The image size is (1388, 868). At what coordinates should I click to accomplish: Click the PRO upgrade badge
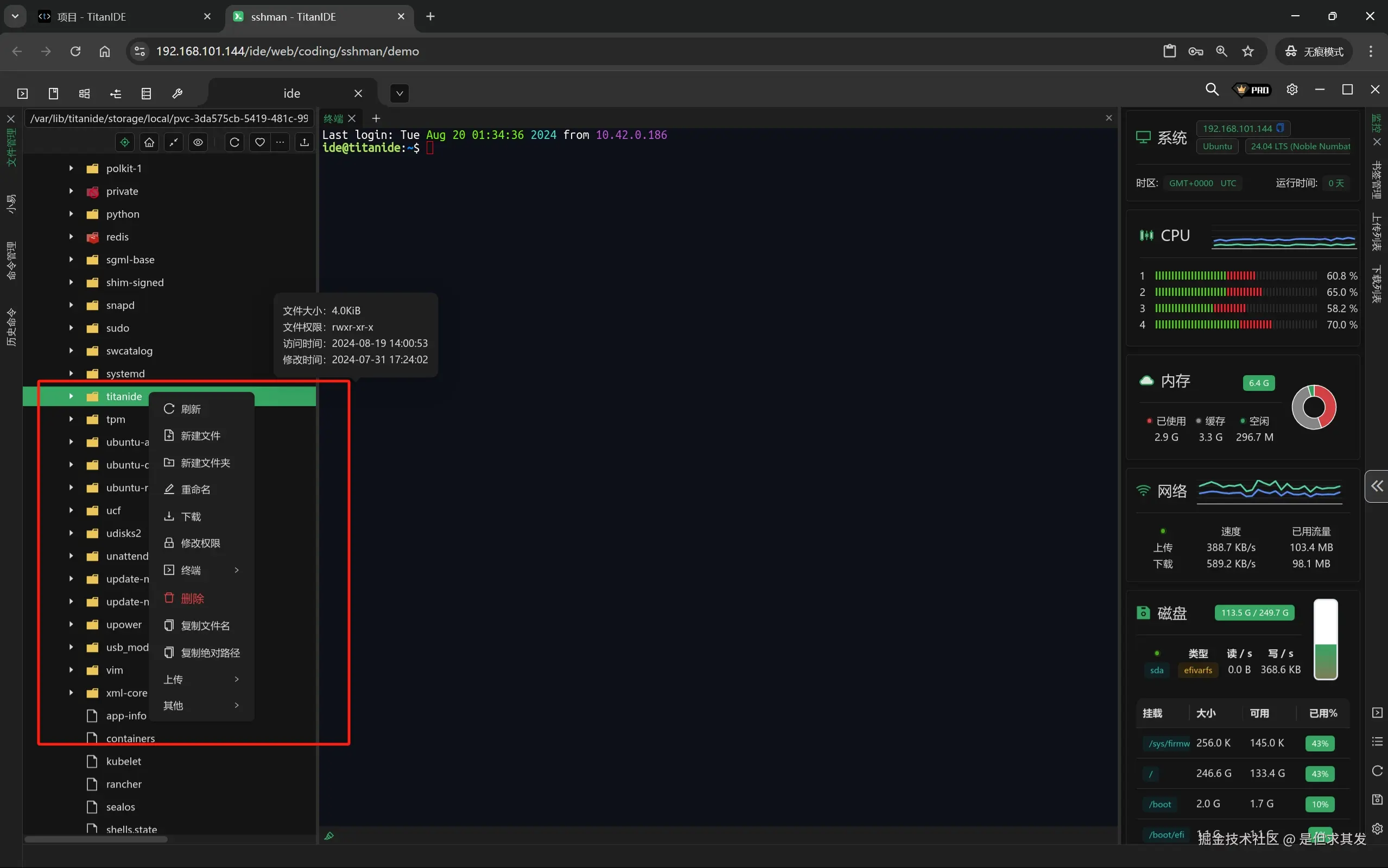[x=1253, y=90]
